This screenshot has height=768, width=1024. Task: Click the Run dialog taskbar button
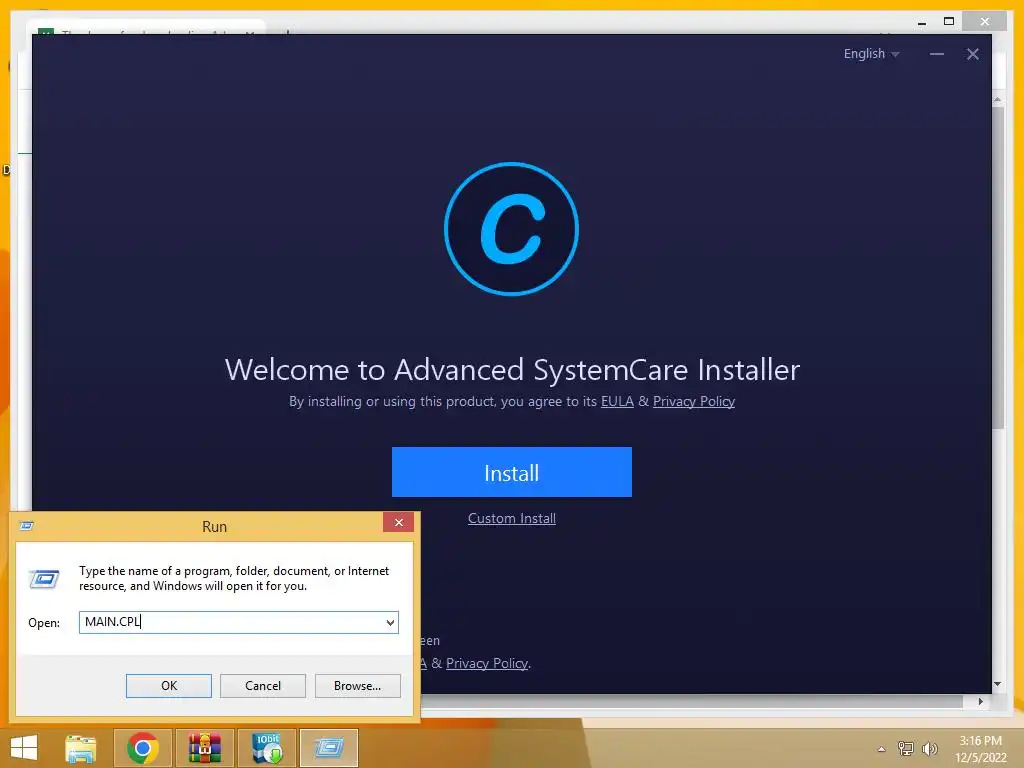pos(328,748)
